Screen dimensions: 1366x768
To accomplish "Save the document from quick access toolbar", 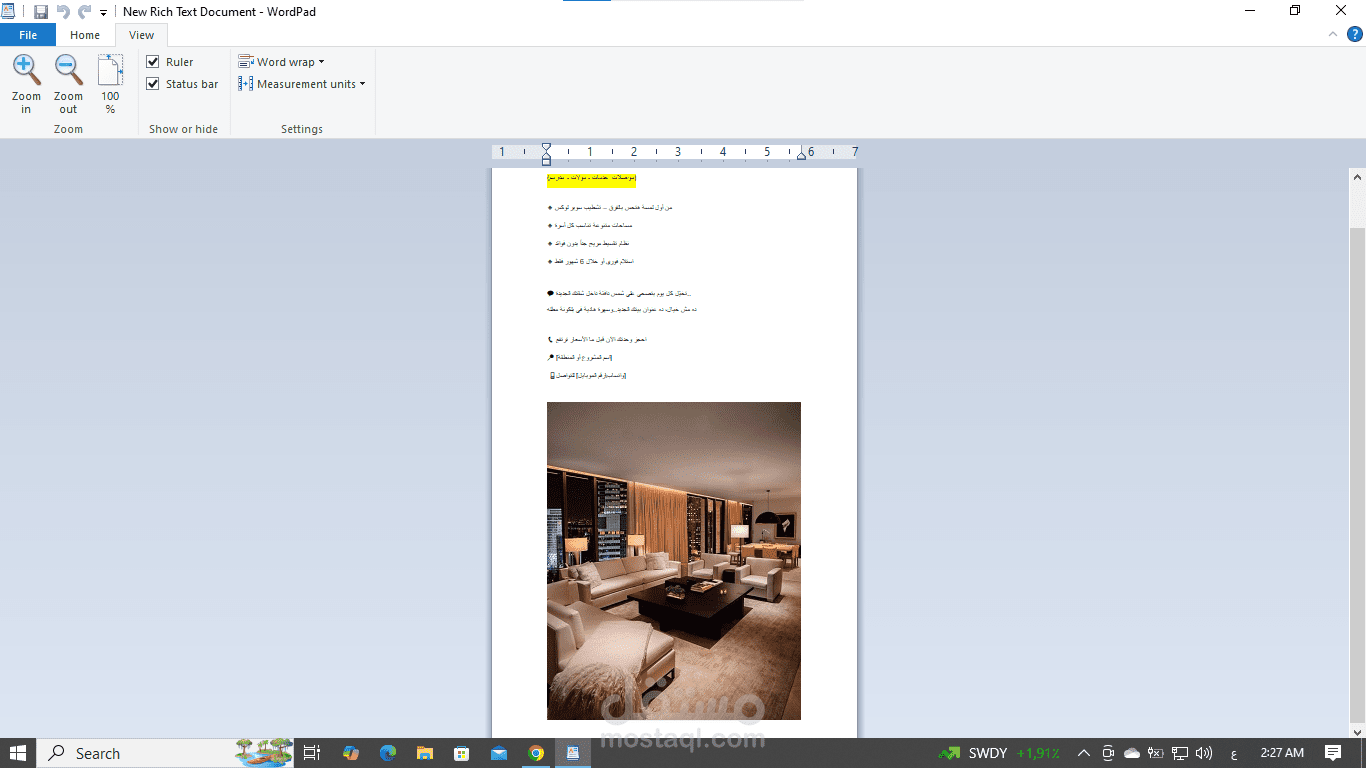I will coord(41,12).
